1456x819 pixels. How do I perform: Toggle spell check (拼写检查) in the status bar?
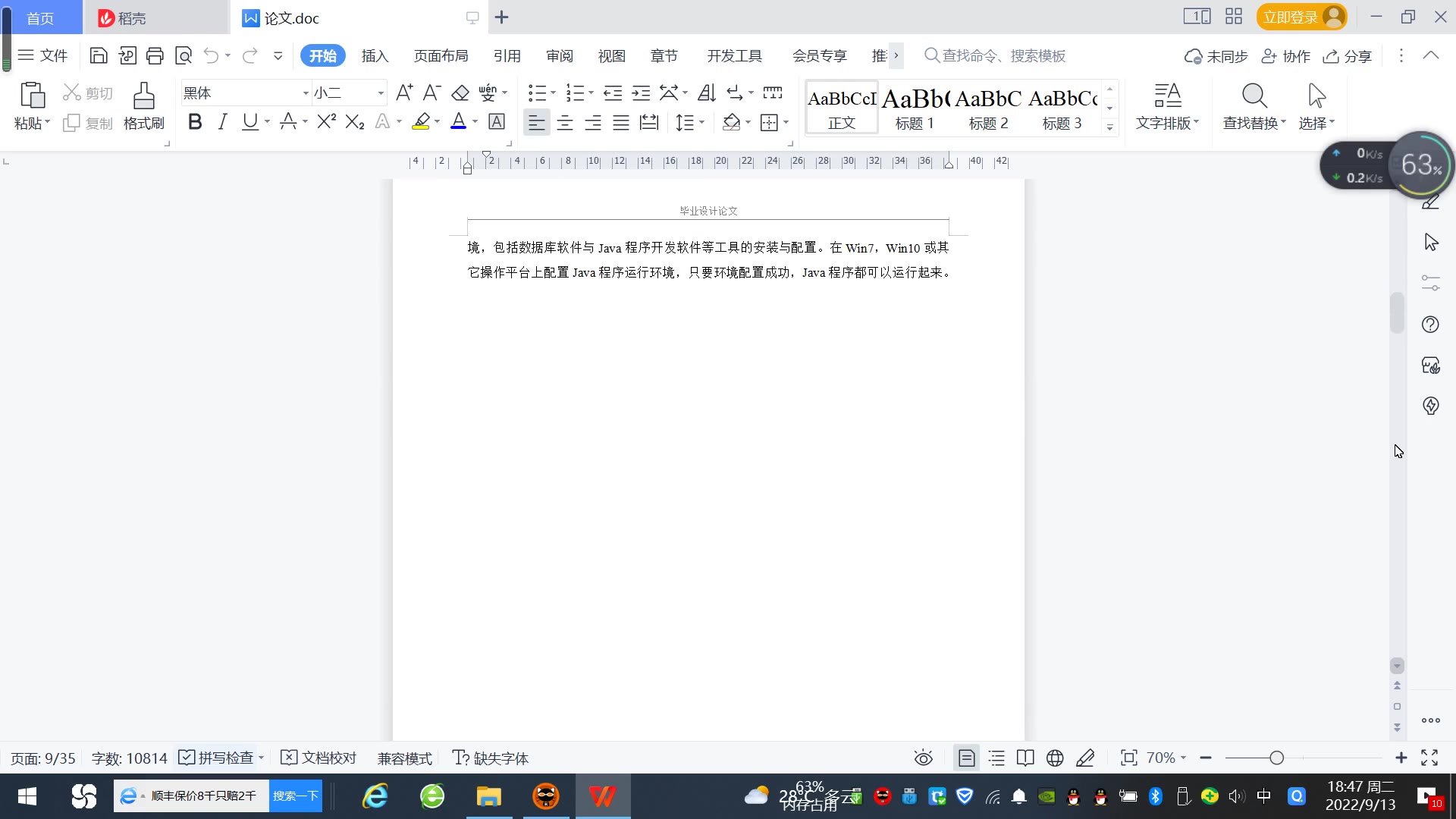click(216, 758)
